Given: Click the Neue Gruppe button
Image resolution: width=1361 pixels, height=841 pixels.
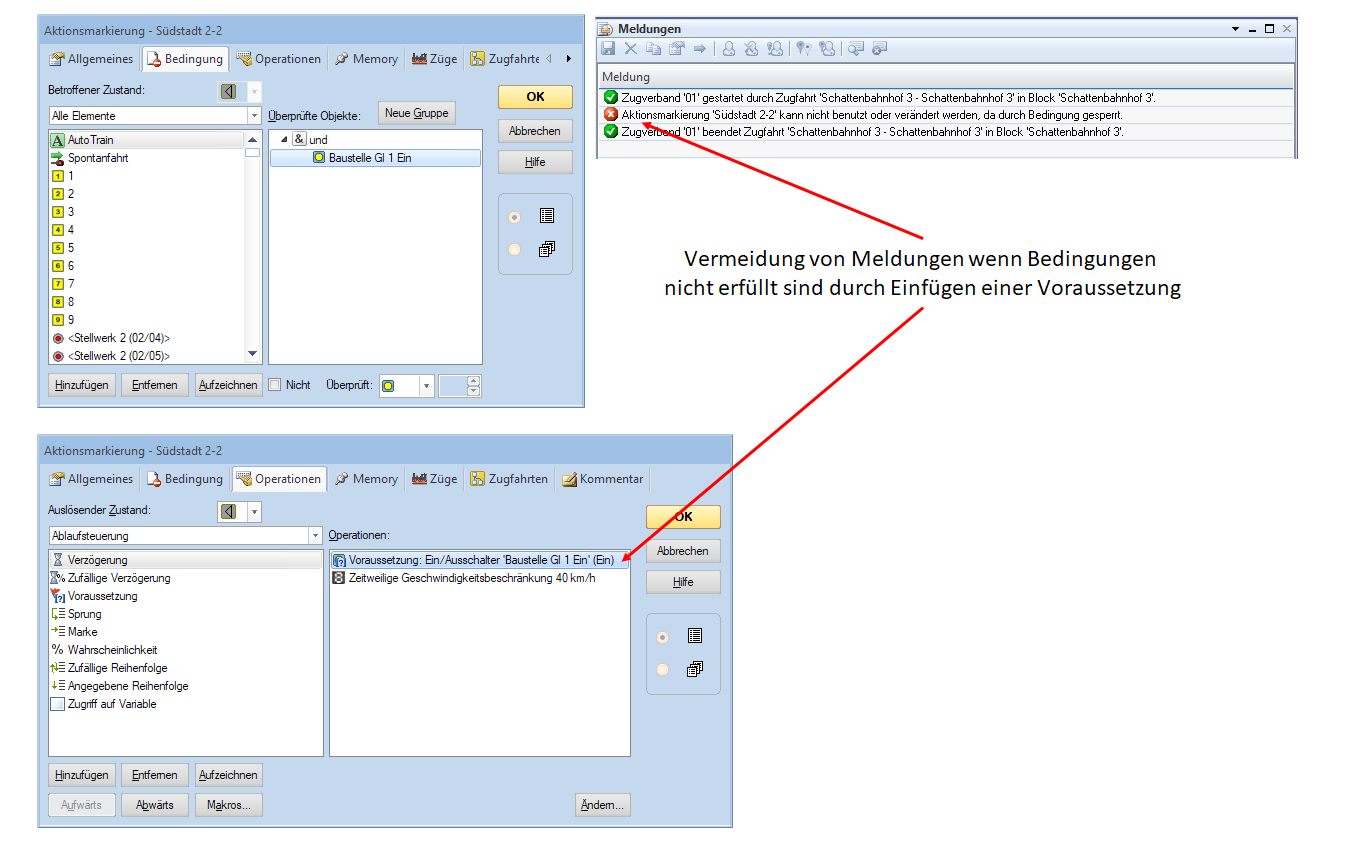Looking at the screenshot, I should click(416, 113).
